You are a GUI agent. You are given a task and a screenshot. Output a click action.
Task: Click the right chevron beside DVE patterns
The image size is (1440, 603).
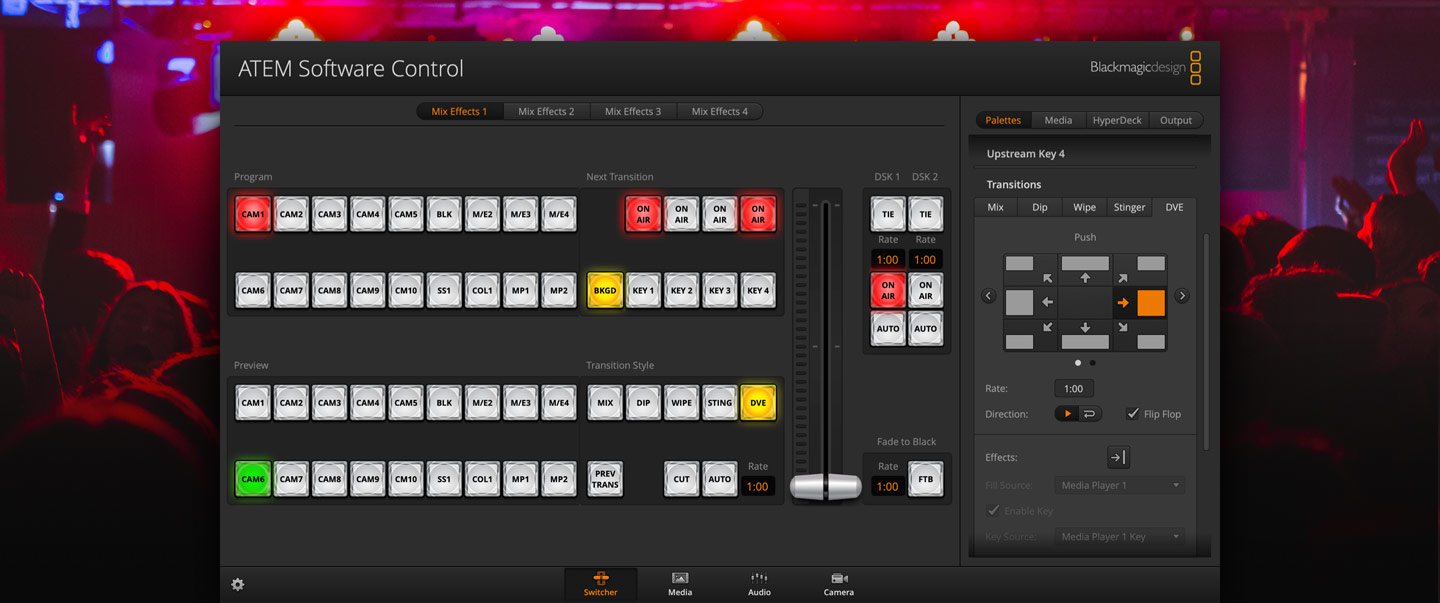pyautogui.click(x=1181, y=295)
